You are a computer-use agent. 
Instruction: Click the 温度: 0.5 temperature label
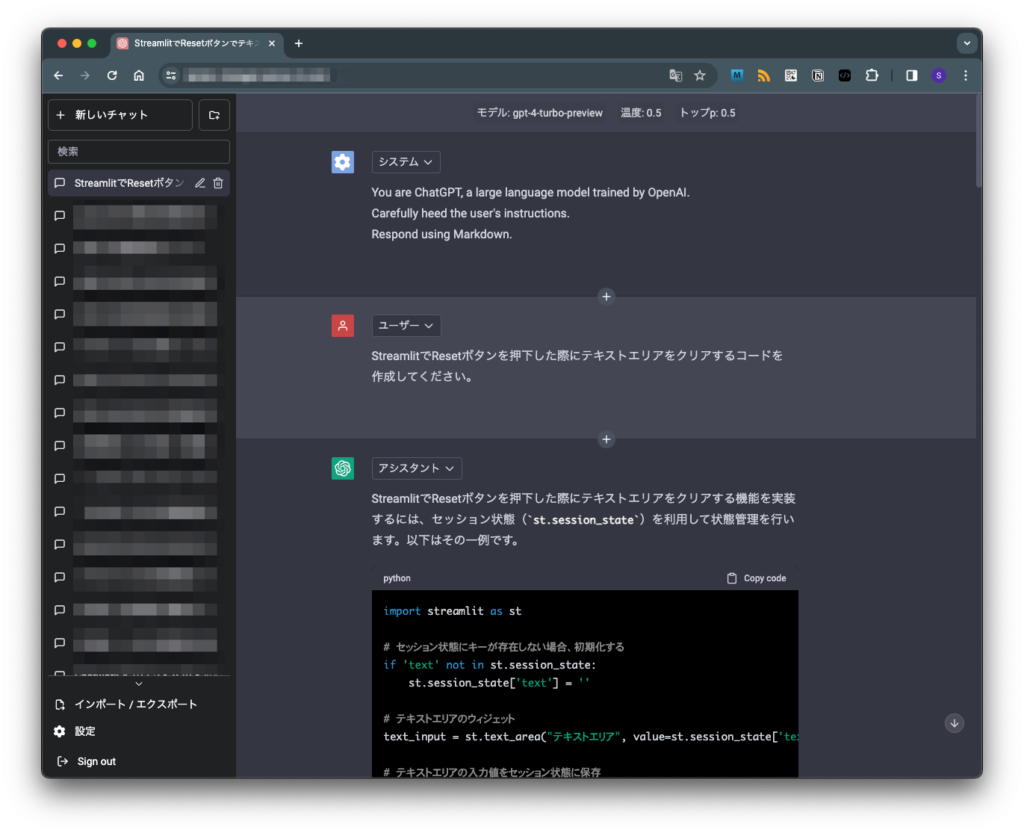[641, 113]
